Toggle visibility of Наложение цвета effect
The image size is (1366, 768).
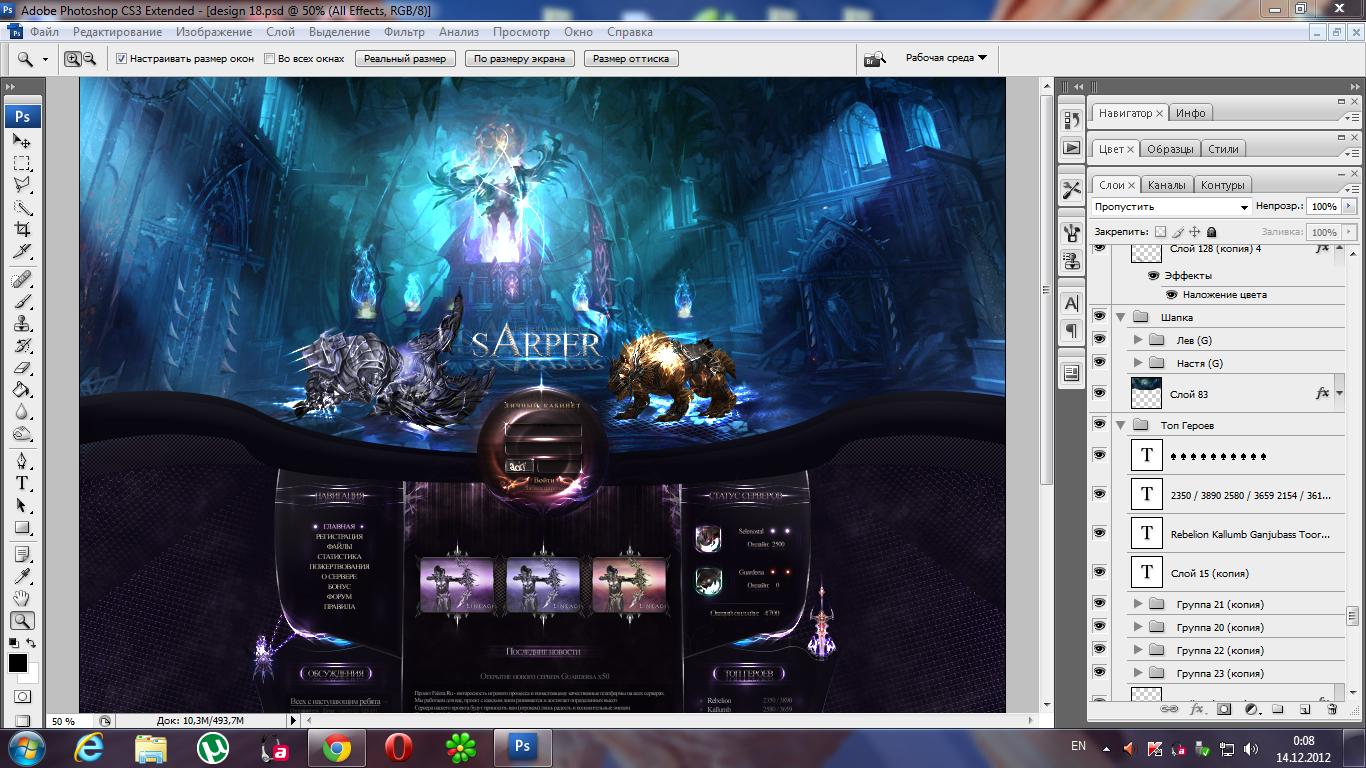1172,295
